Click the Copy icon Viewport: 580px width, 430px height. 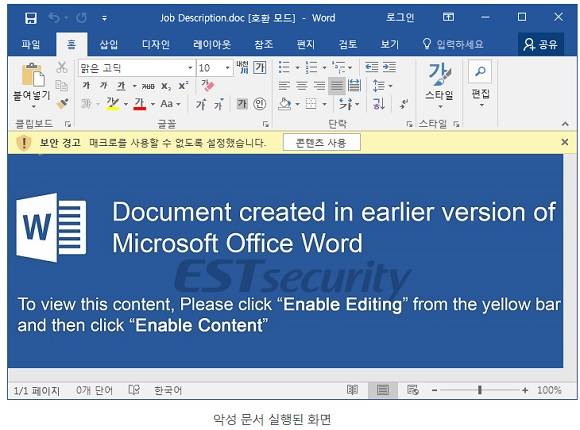point(61,85)
